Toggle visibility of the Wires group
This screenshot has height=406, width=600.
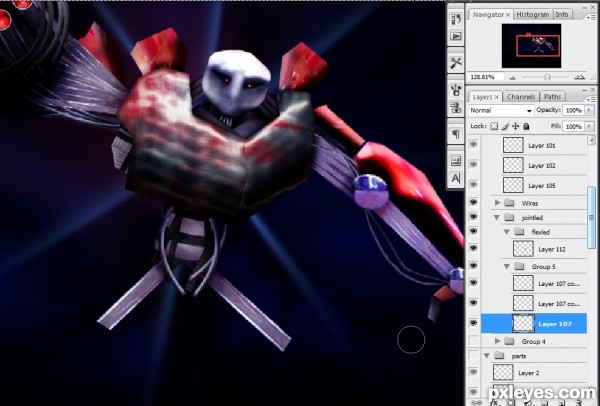[473, 202]
